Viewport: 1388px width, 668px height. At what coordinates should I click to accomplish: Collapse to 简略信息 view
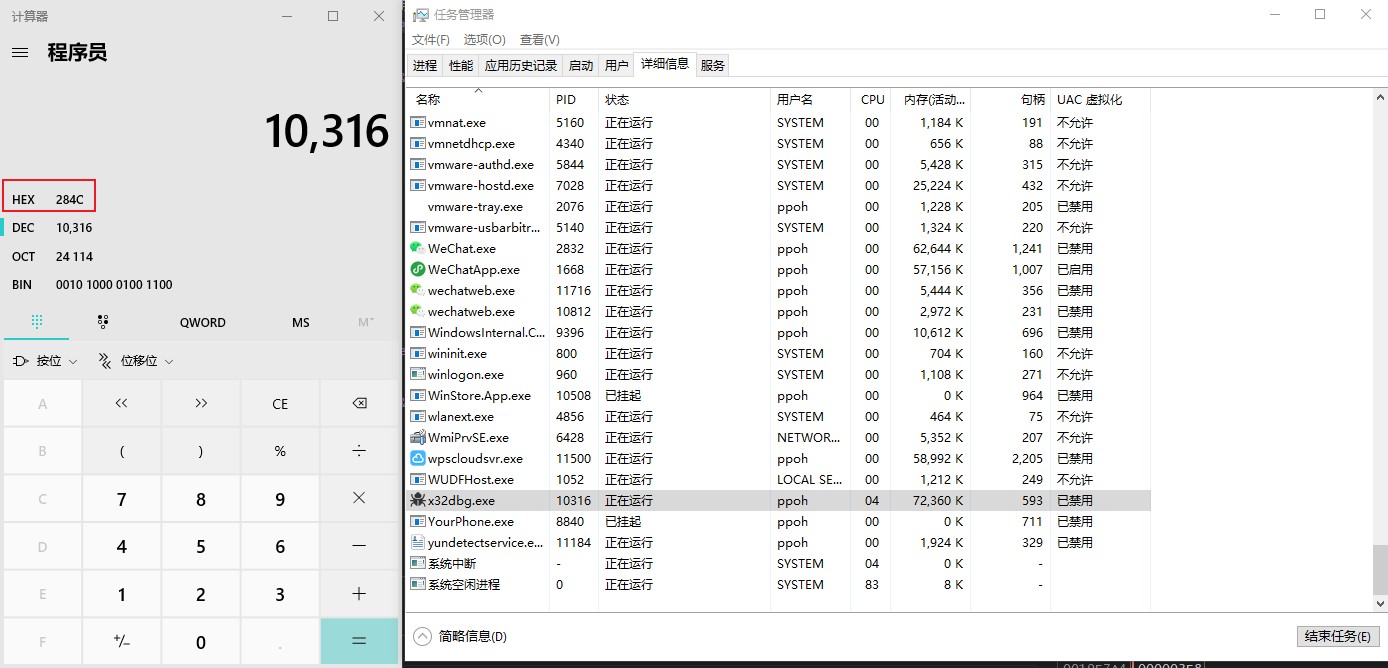(x=460, y=636)
